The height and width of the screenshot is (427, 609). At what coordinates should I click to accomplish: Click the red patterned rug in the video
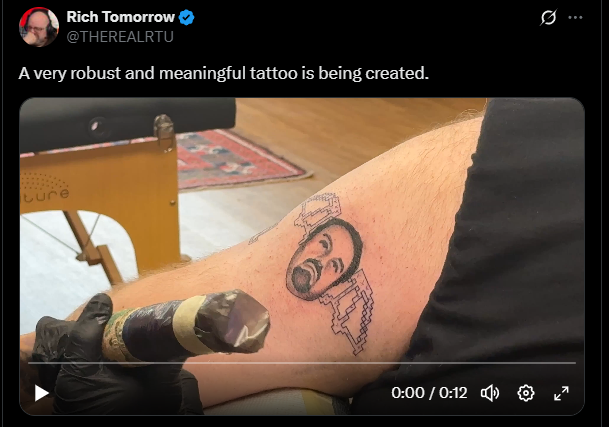[x=239, y=159]
